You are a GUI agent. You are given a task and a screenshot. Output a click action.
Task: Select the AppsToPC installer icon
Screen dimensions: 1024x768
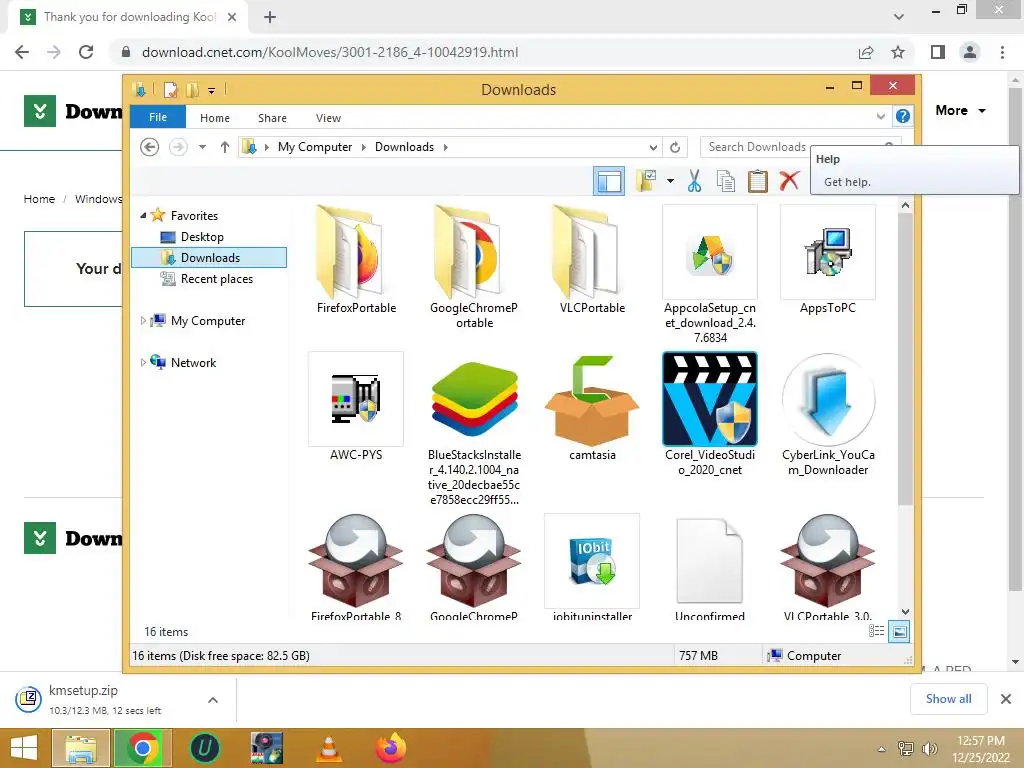tap(827, 253)
